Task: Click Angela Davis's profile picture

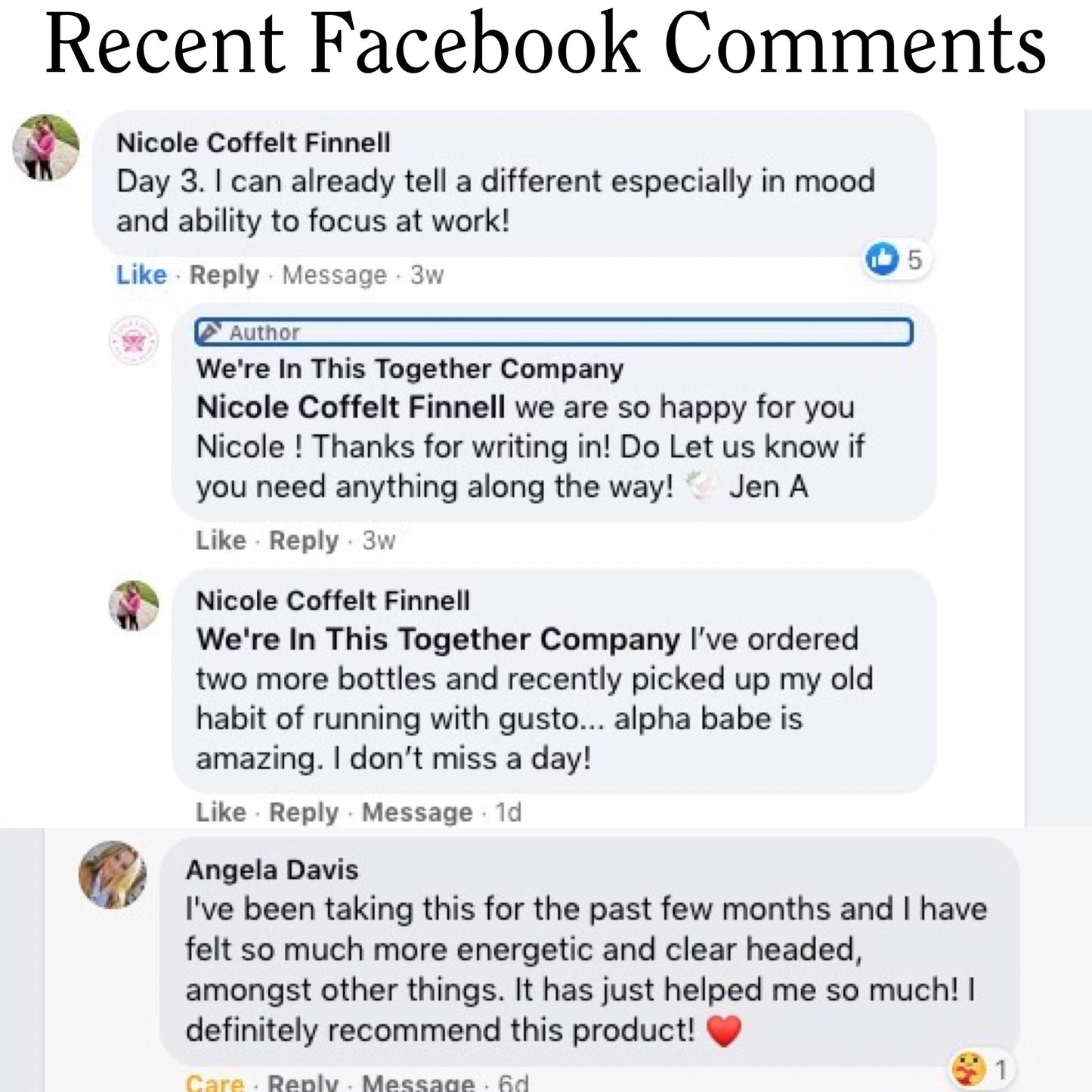Action: [x=113, y=874]
